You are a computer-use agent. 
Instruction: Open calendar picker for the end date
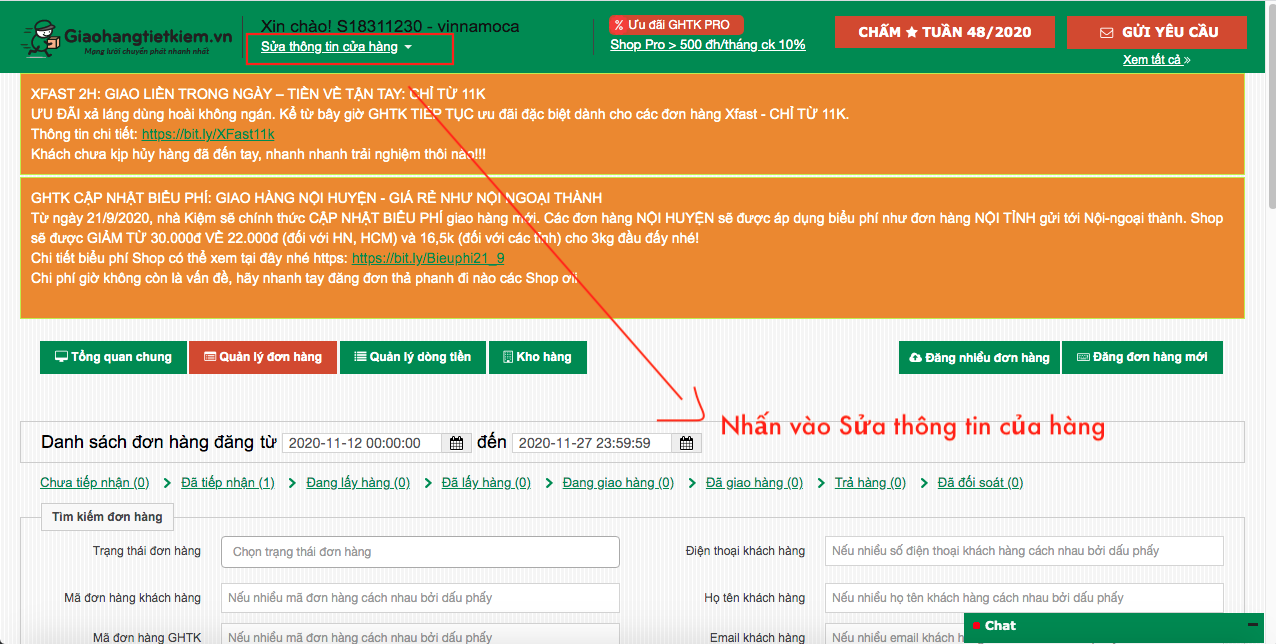686,443
